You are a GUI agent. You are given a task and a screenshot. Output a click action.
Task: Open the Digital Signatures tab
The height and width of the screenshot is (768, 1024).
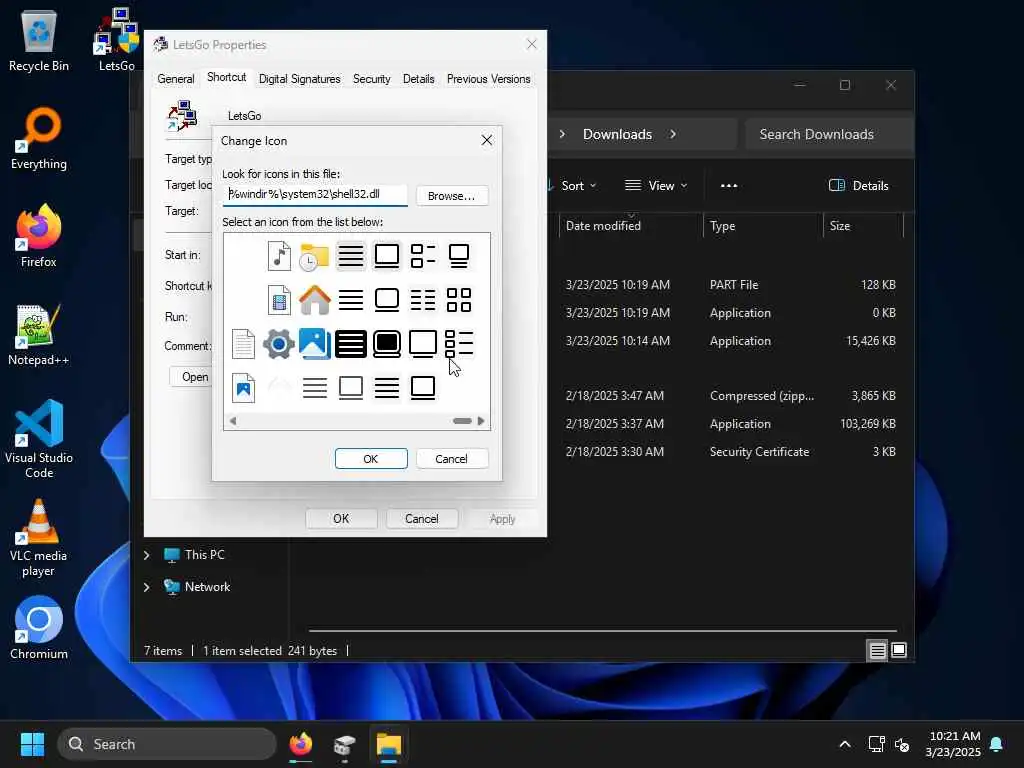pyautogui.click(x=300, y=79)
